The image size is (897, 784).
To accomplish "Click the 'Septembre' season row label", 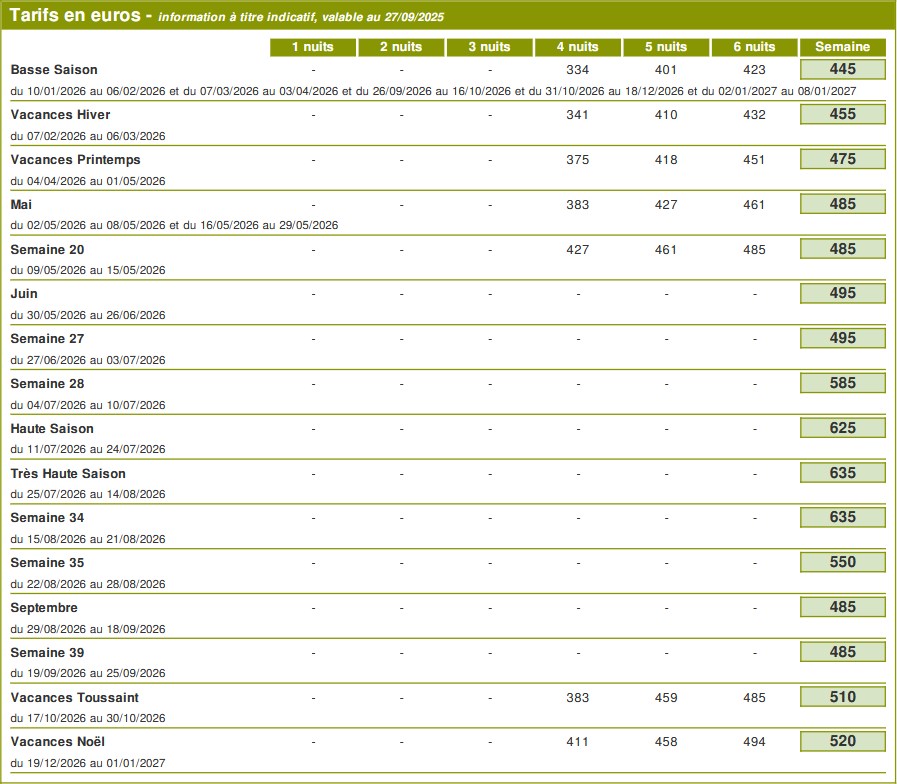I will click(x=44, y=608).
